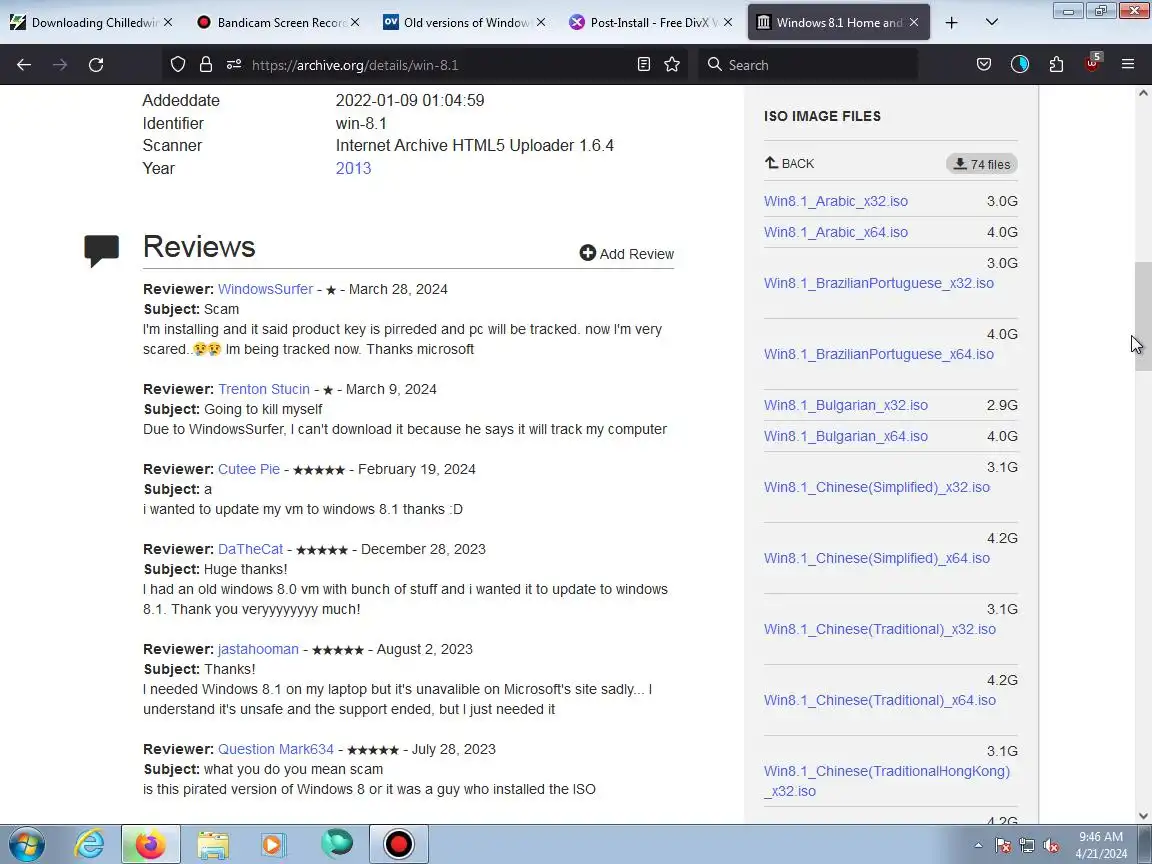
Task: Open reviewer Cutee Pie profile link
Action: tap(249, 469)
